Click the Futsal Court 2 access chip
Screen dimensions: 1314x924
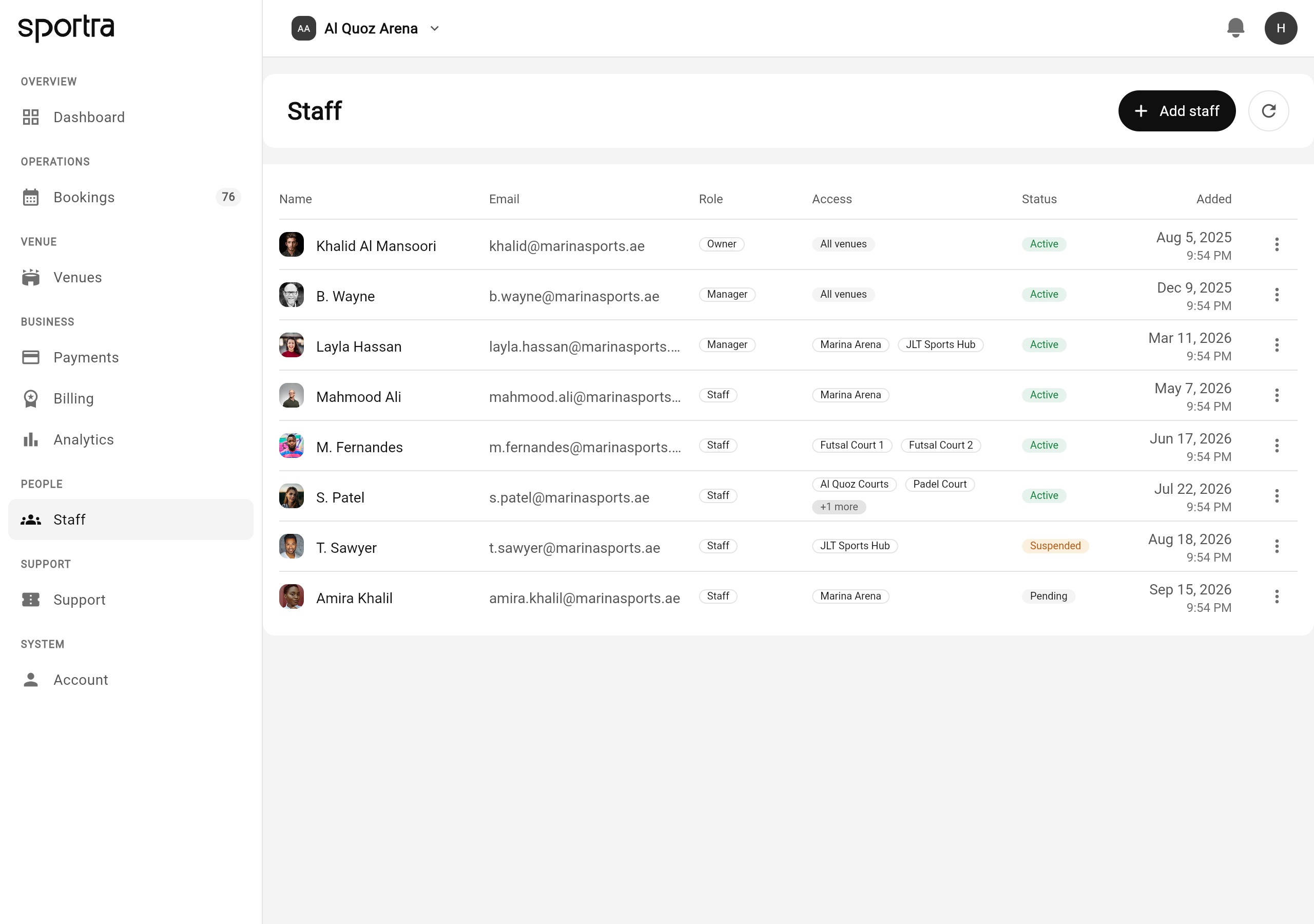(x=940, y=446)
